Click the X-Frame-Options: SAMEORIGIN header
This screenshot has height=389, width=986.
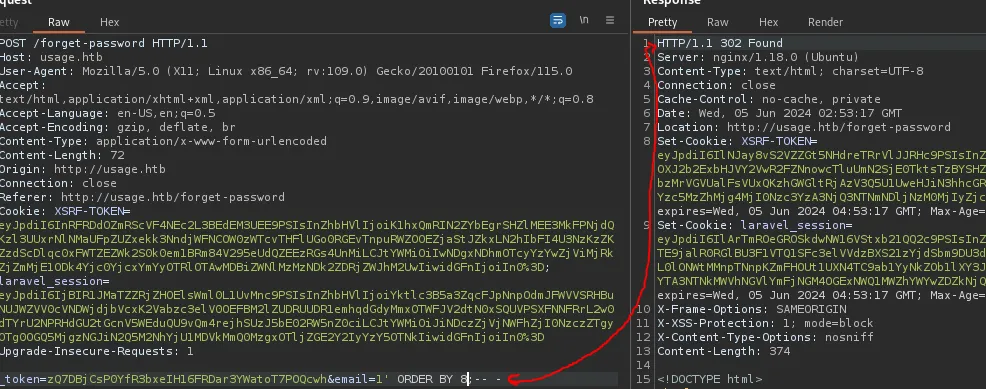tap(751, 309)
